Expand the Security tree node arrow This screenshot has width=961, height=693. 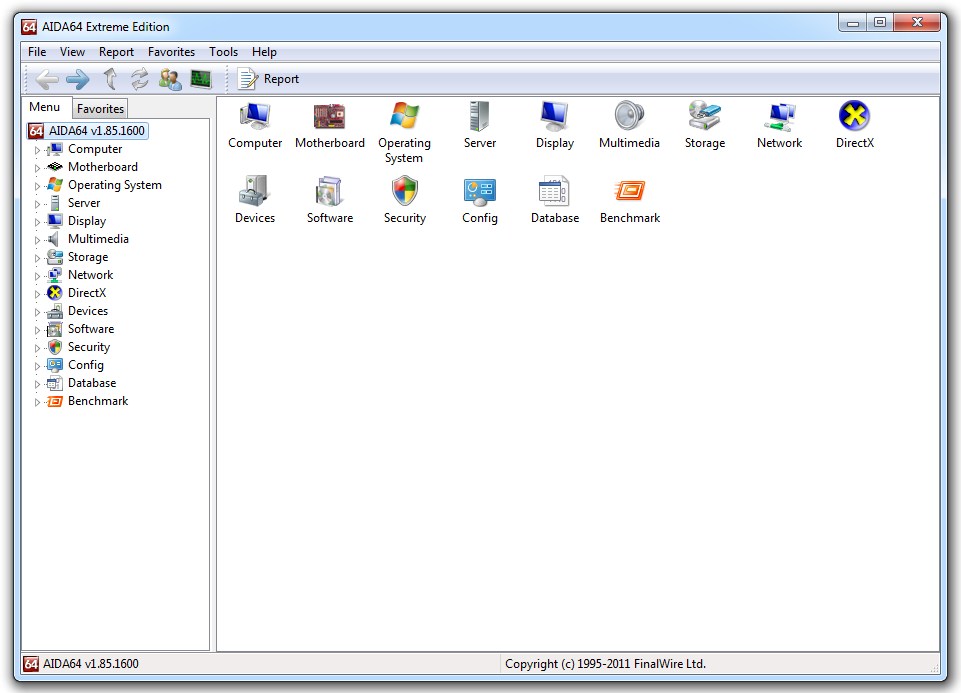tap(37, 348)
